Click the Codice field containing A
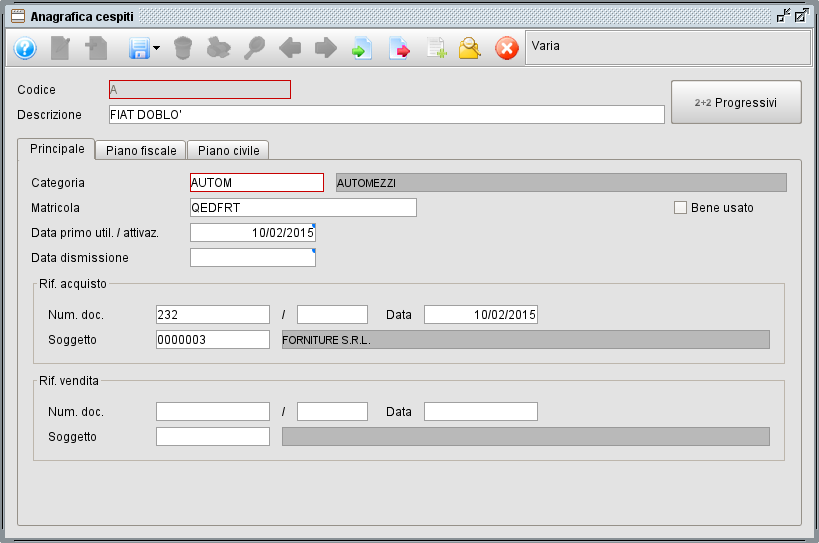Screen dimensions: 819x543 [x=200, y=90]
